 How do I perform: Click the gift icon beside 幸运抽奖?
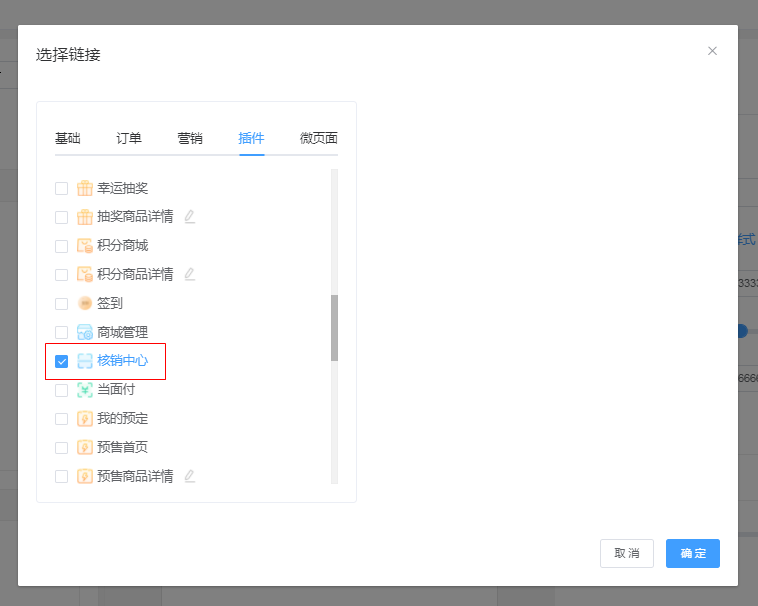click(x=85, y=188)
